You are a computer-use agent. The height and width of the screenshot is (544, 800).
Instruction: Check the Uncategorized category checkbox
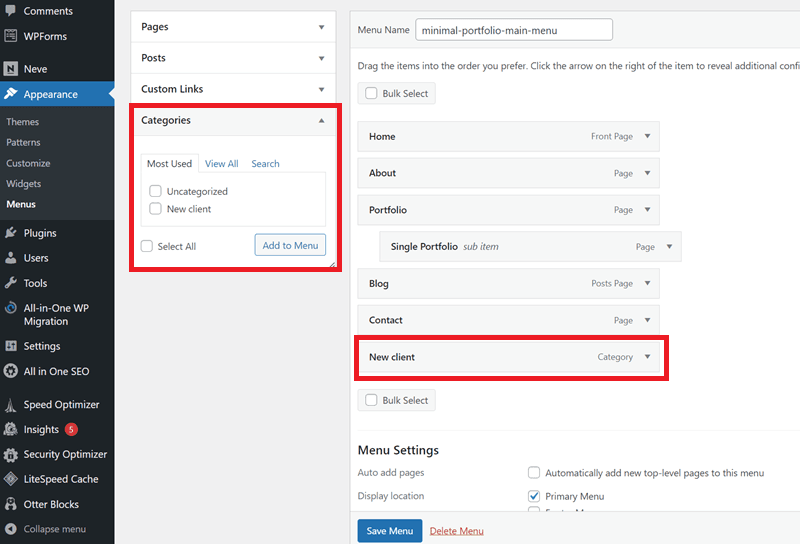pyautogui.click(x=155, y=191)
